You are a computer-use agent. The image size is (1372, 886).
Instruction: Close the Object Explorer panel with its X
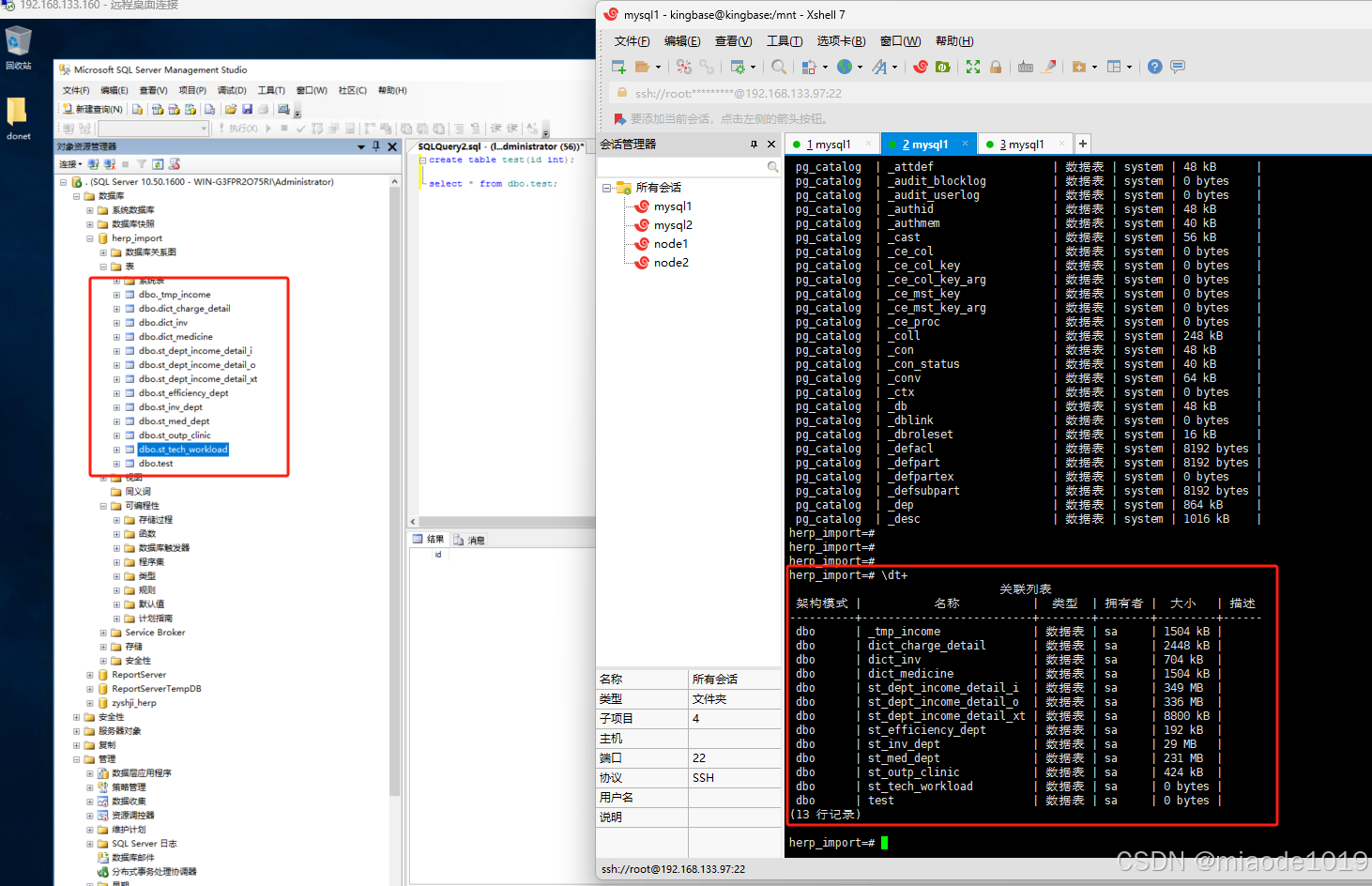click(392, 146)
